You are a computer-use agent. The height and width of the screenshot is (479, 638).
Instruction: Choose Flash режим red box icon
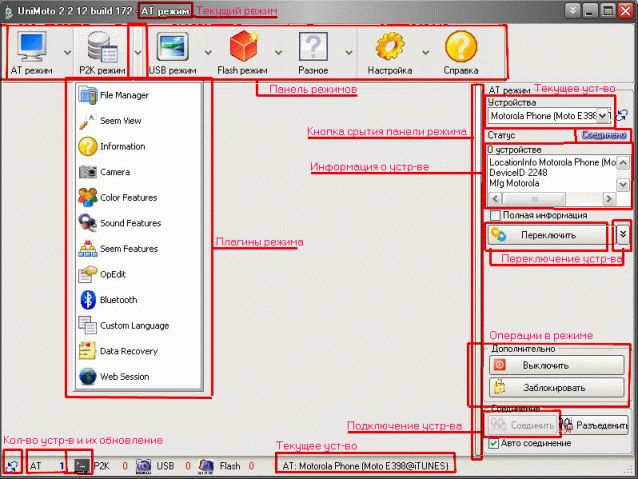point(243,47)
